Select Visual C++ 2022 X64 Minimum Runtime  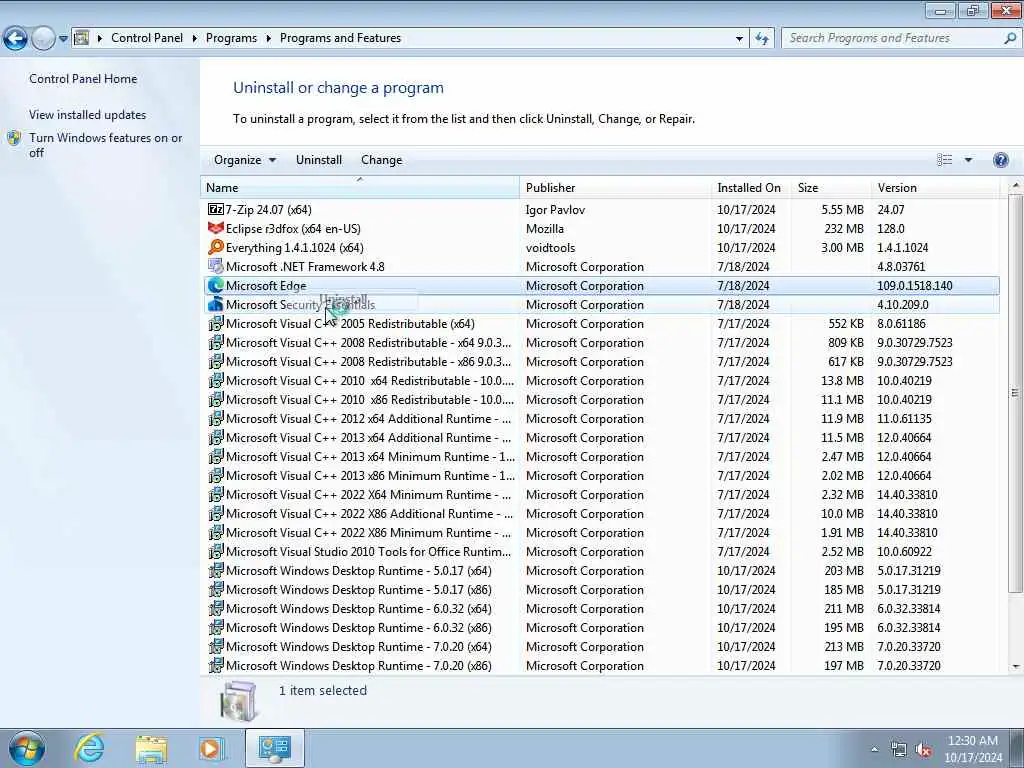pos(600,494)
